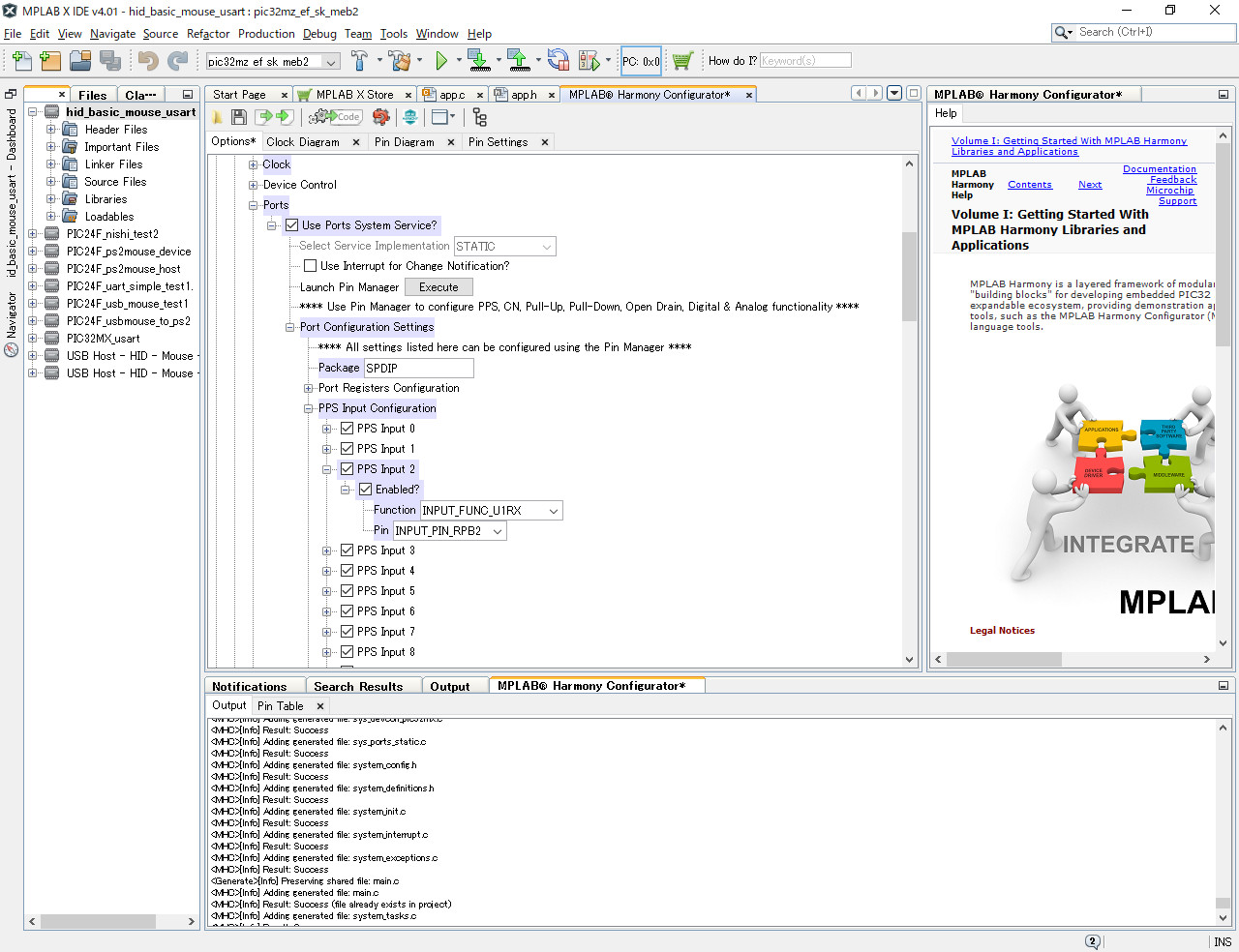Click the Package SPDIP input field
The height and width of the screenshot is (952, 1239).
click(418, 368)
